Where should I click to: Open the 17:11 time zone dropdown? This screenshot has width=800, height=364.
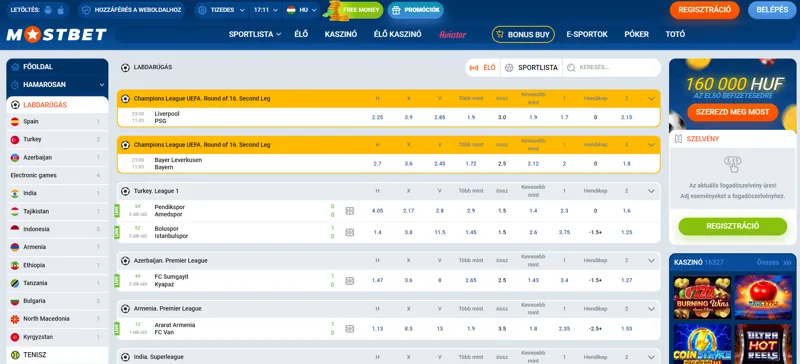coord(266,10)
